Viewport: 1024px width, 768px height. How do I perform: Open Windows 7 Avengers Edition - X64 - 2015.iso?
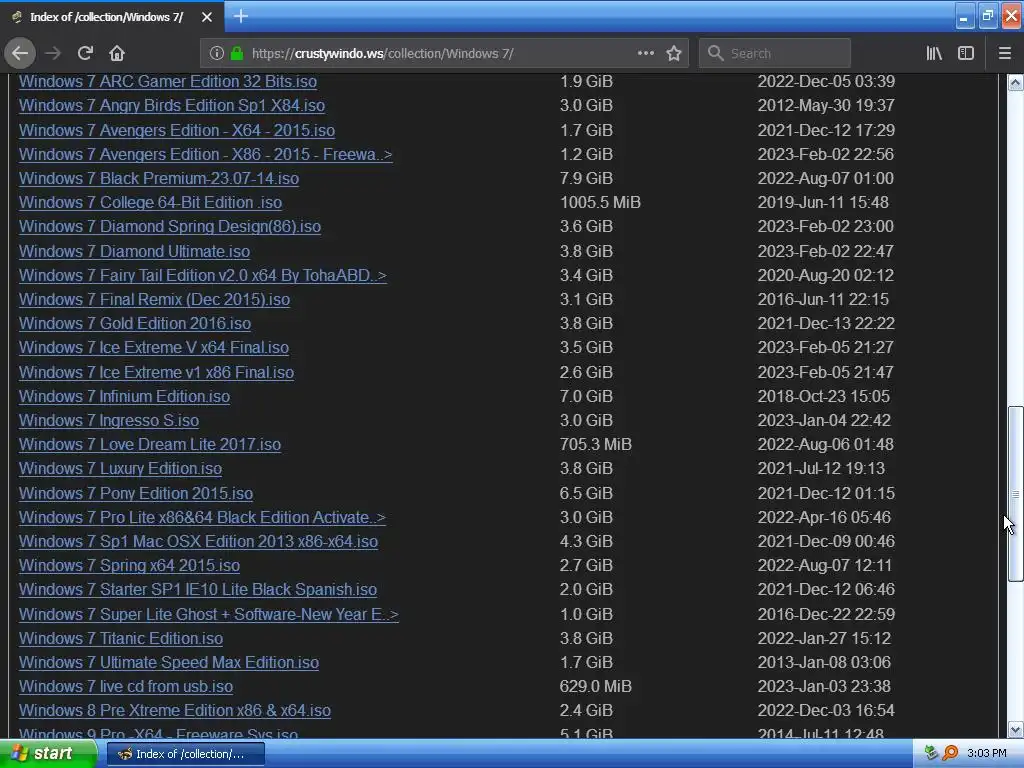point(177,131)
